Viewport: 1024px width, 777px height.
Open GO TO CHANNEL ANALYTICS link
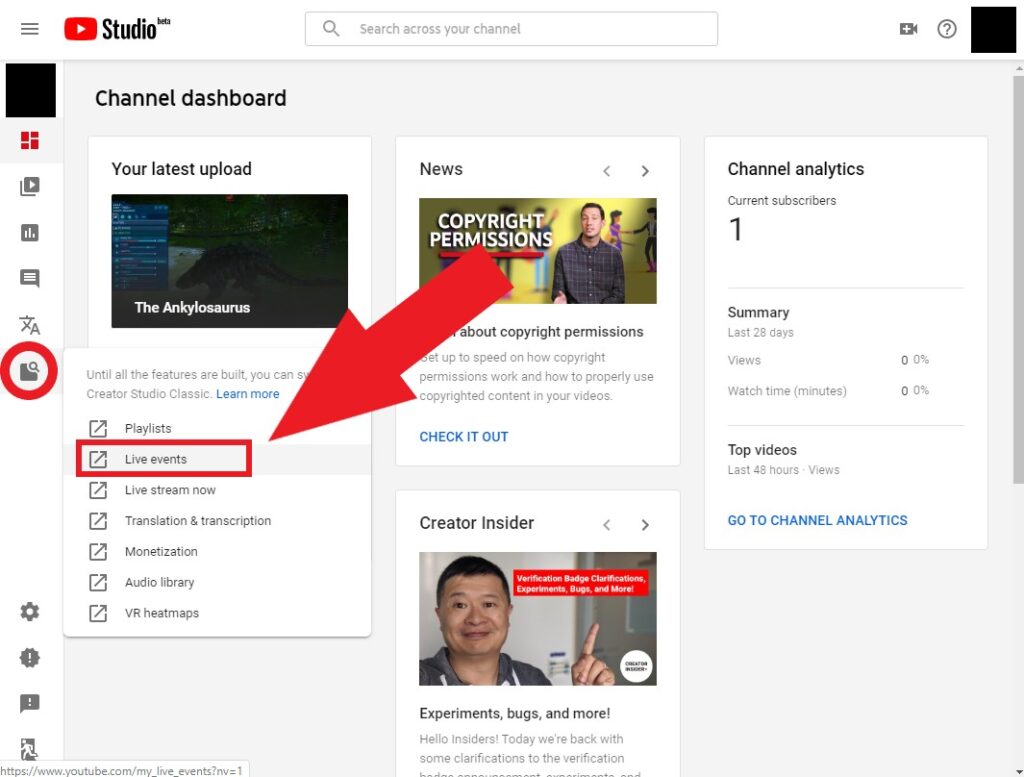click(x=817, y=520)
